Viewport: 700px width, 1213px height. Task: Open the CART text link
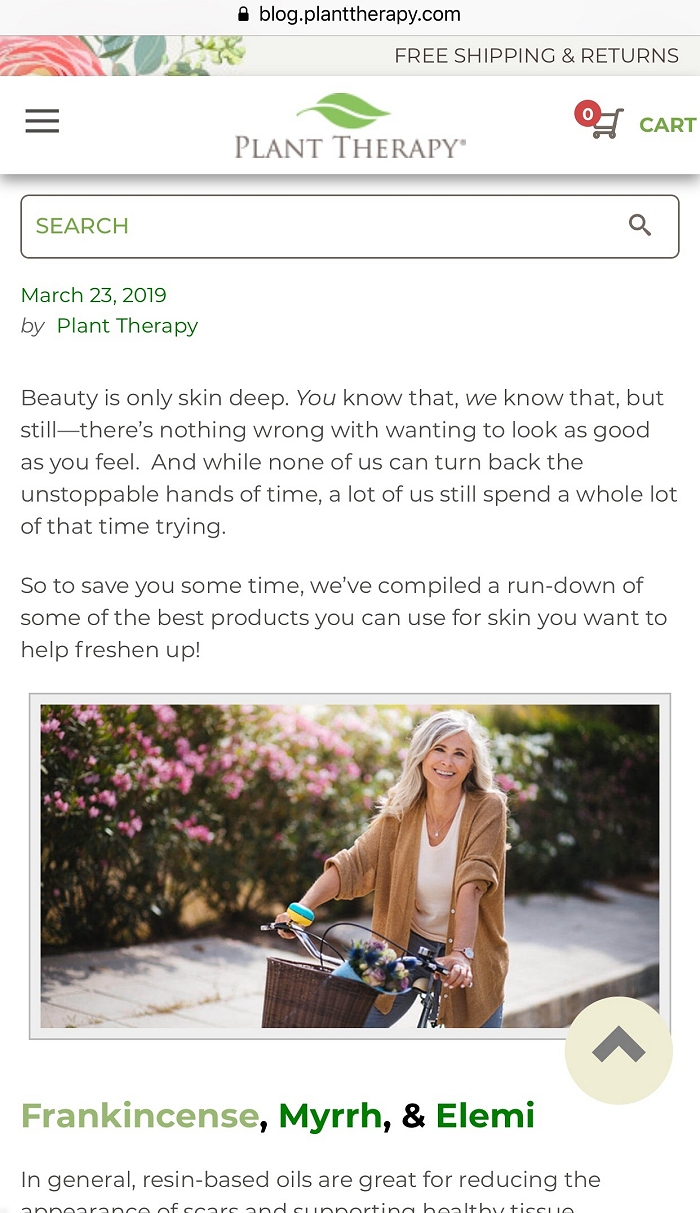pos(667,125)
